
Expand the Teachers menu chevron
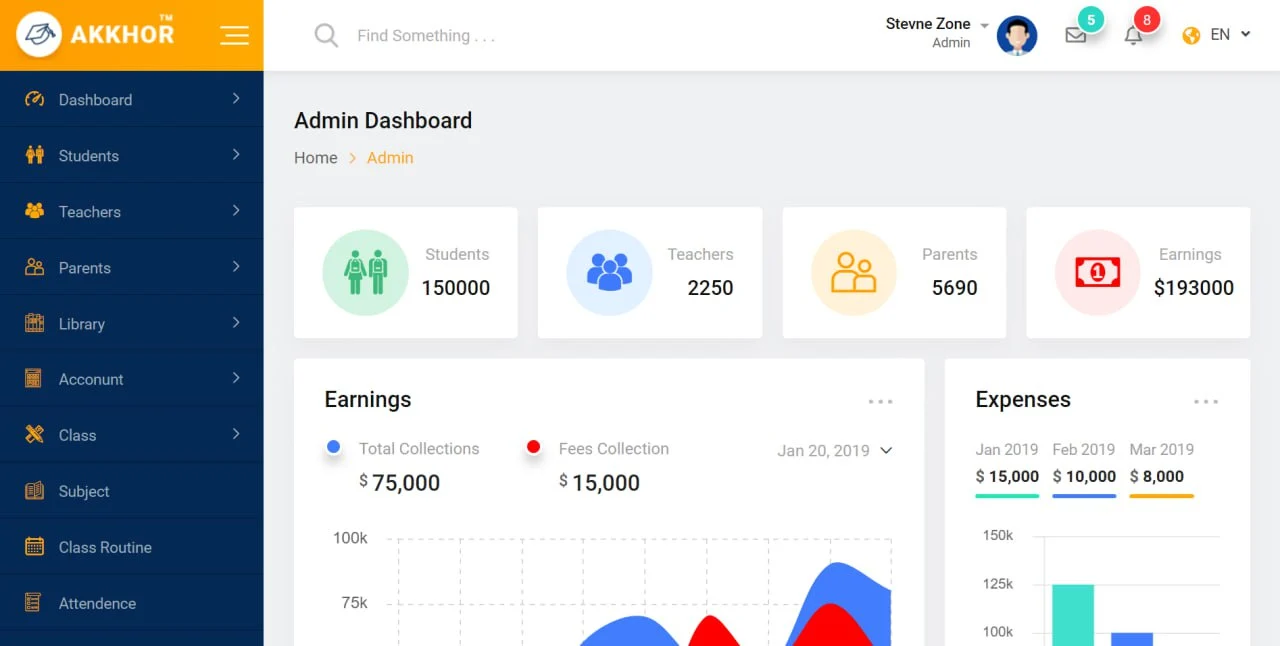tap(236, 210)
